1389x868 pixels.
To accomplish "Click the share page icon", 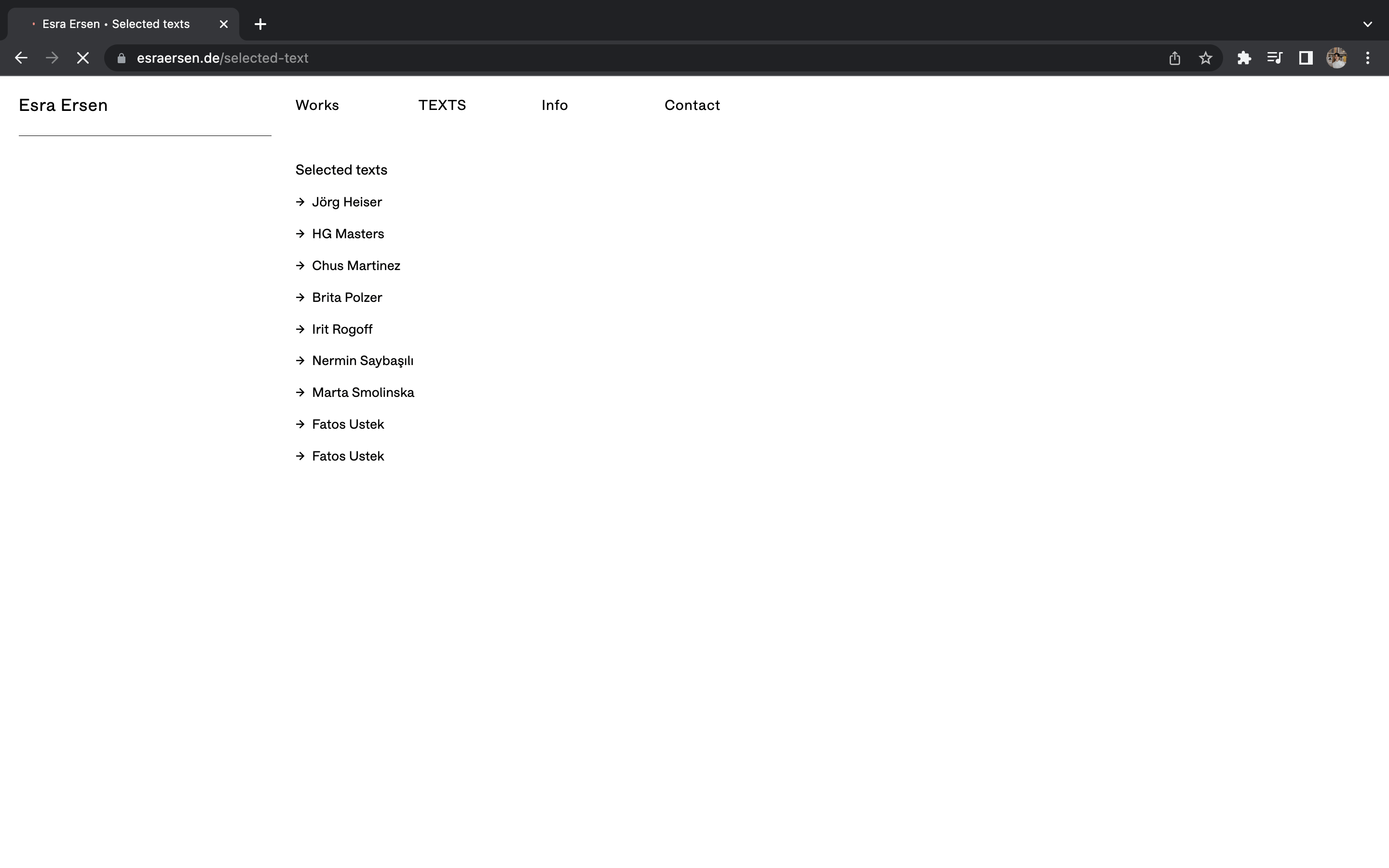I will (x=1175, y=58).
